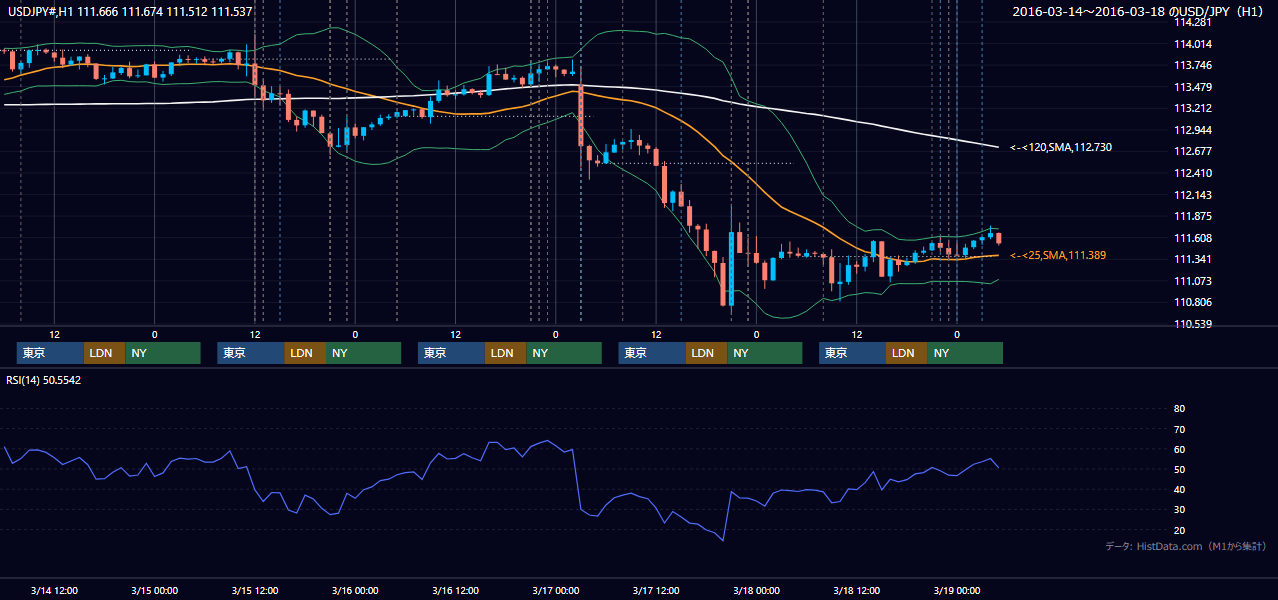This screenshot has width=1278, height=600.
Task: Select the 3/19 00:00 date label
Action: pyautogui.click(x=956, y=590)
